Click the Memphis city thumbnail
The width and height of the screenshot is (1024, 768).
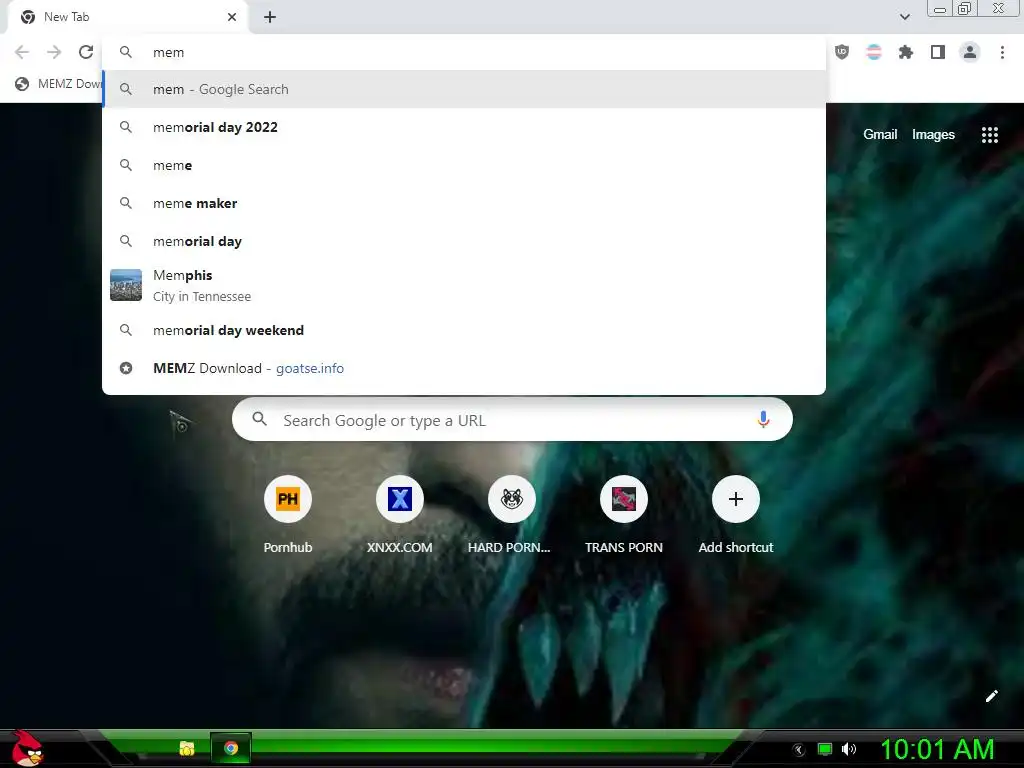[x=126, y=285]
